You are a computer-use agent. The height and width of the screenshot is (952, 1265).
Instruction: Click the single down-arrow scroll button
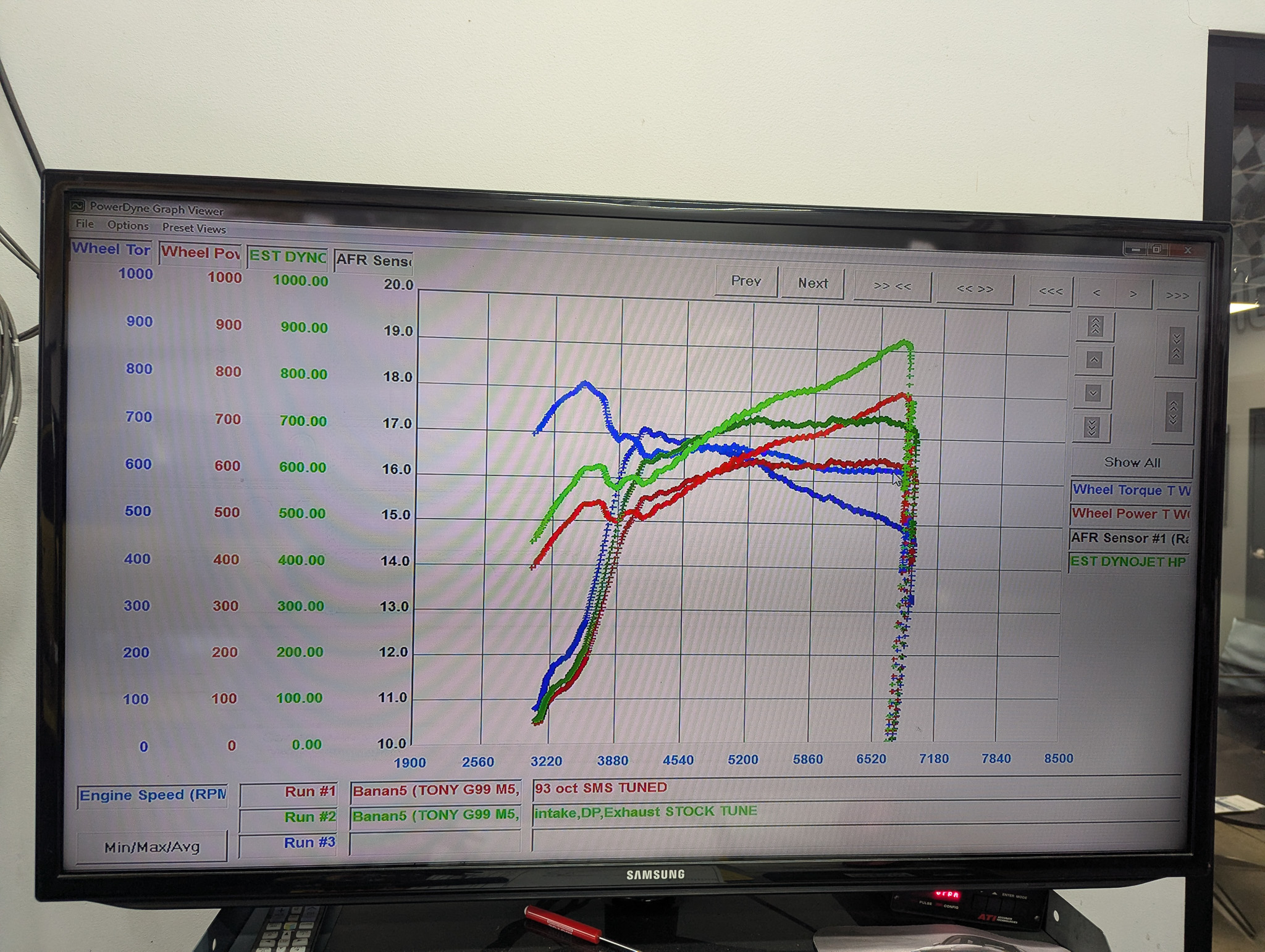[x=1093, y=393]
